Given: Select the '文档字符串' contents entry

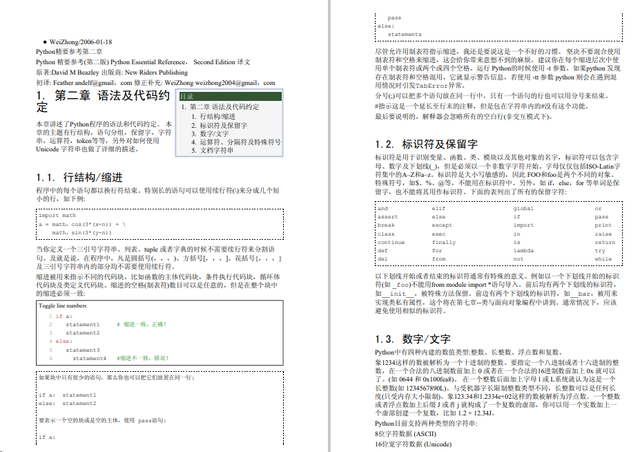Looking at the screenshot, I should click(x=216, y=150).
